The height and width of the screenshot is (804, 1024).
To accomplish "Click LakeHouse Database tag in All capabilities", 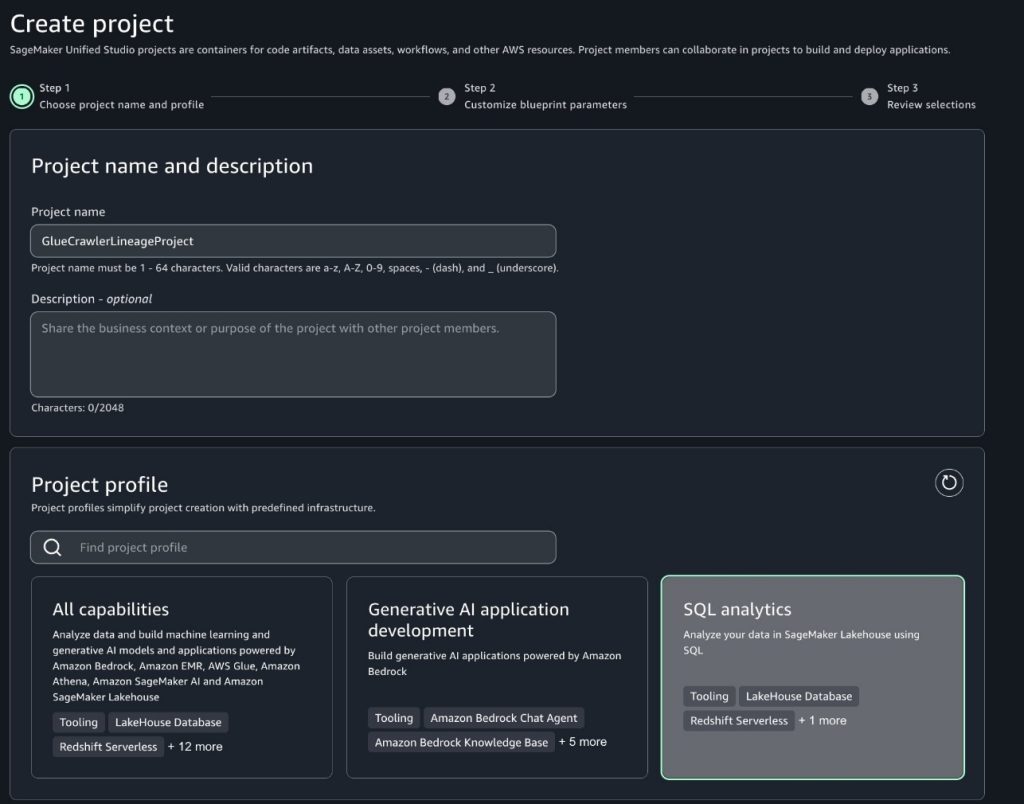I will pos(168,722).
